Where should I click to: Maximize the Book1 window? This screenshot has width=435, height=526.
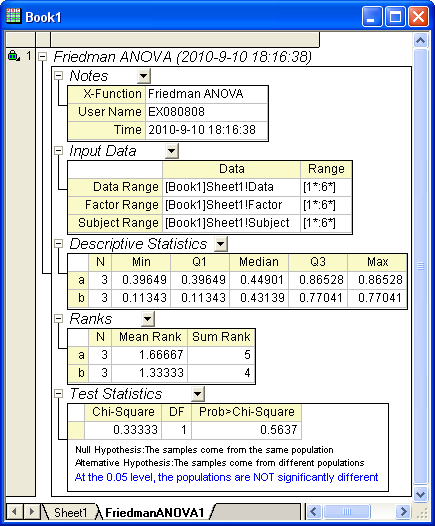click(395, 16)
